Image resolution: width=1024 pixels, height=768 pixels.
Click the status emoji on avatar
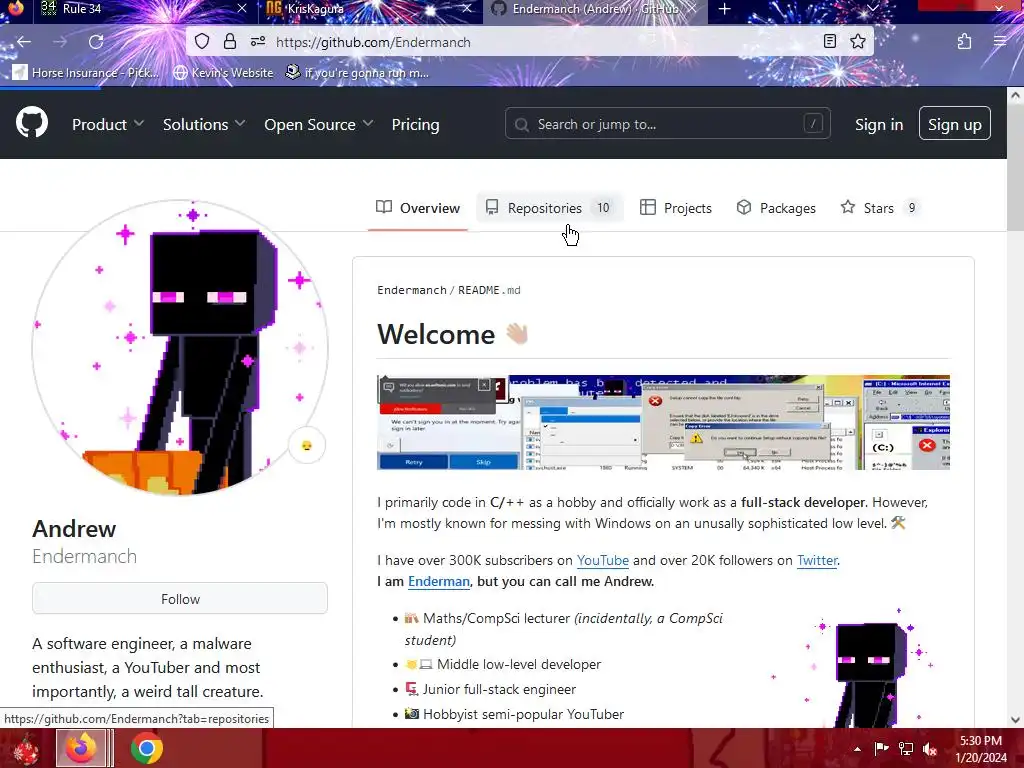tap(306, 446)
